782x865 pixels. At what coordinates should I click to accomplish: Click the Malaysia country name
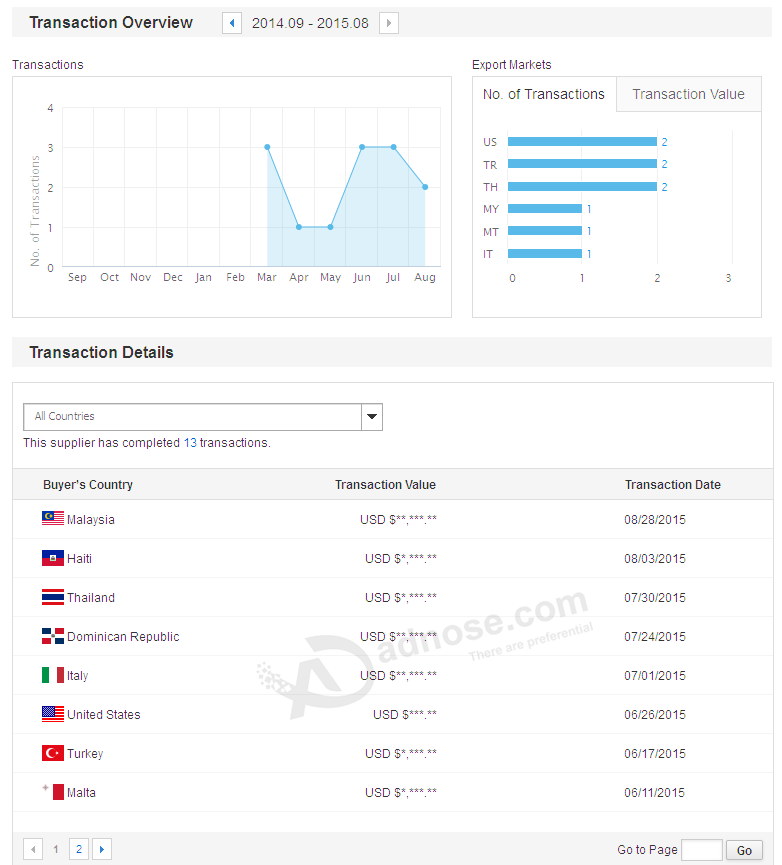[x=91, y=520]
